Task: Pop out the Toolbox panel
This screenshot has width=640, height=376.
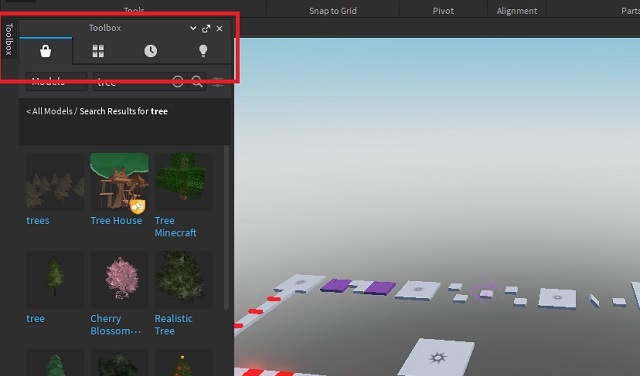Action: (206, 29)
